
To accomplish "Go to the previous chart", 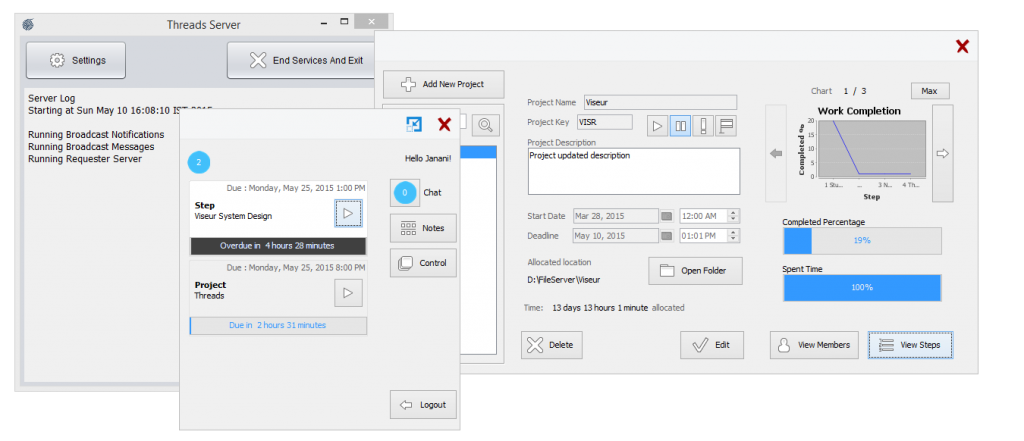I will point(776,154).
